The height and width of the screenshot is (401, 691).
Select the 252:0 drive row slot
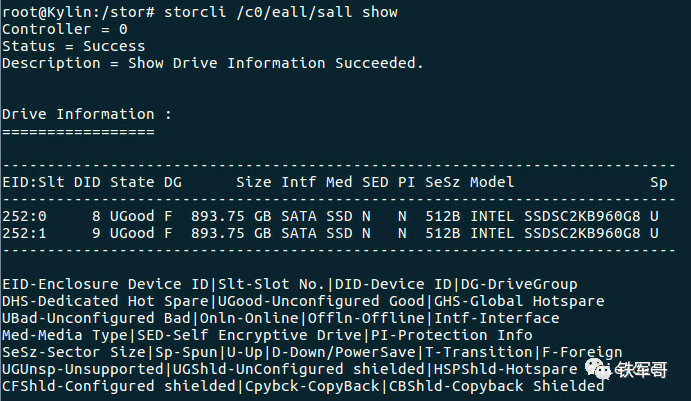(x=24, y=216)
